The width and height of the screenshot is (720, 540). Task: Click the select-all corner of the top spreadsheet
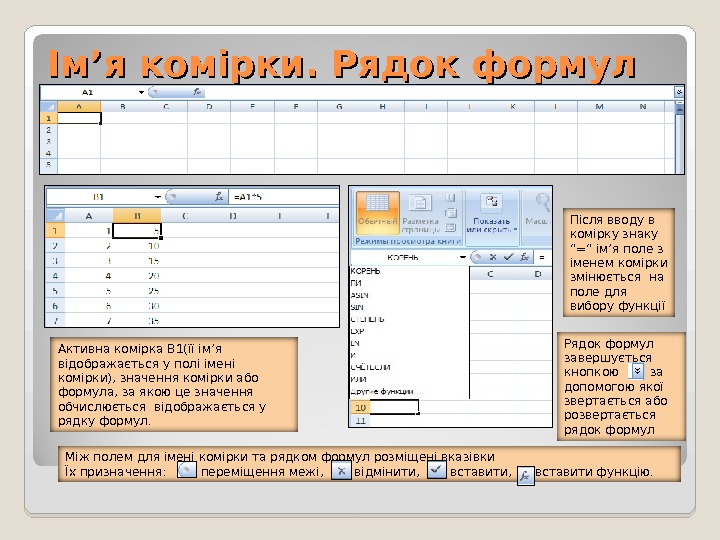tap(49, 107)
